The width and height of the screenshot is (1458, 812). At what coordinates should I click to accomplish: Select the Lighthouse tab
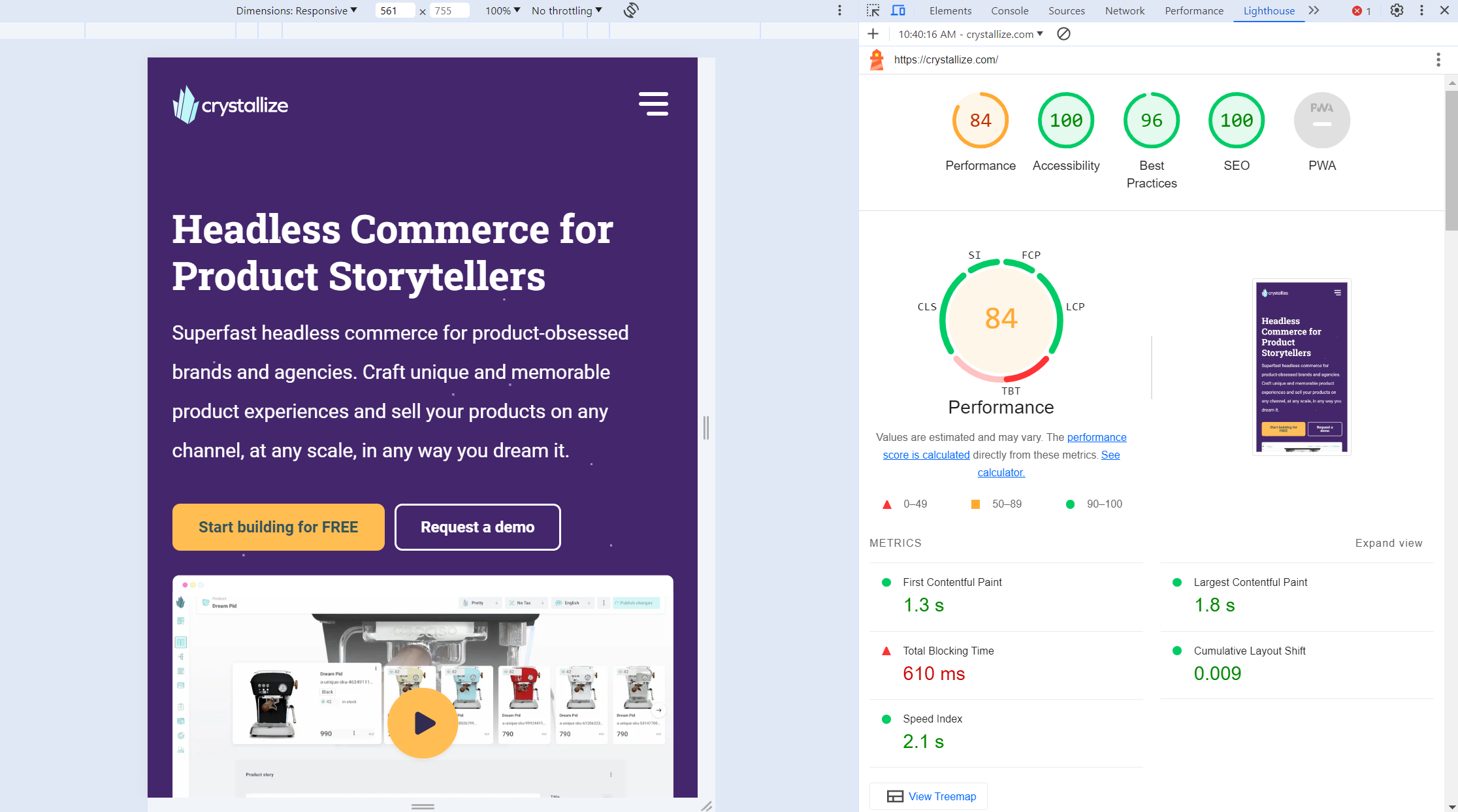[x=1269, y=10]
